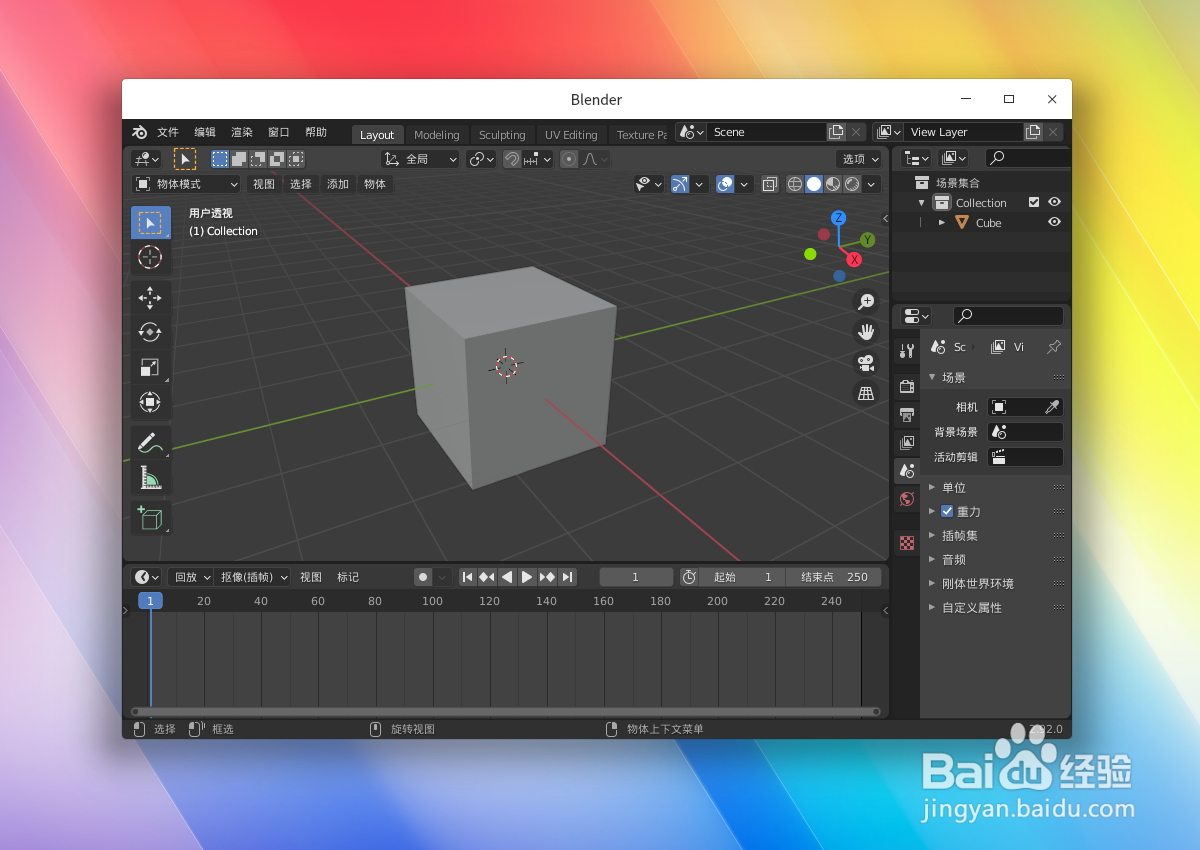Open the 文件 file menu
Screen dimensions: 1200x850
pyautogui.click(x=168, y=132)
